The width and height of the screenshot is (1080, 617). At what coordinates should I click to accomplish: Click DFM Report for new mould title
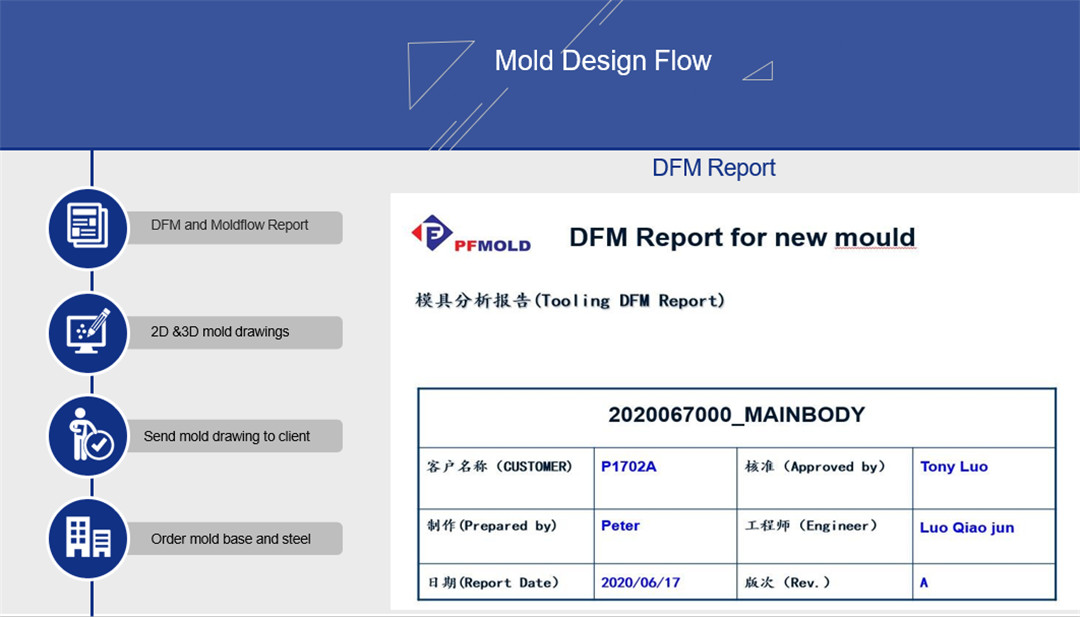pos(742,238)
